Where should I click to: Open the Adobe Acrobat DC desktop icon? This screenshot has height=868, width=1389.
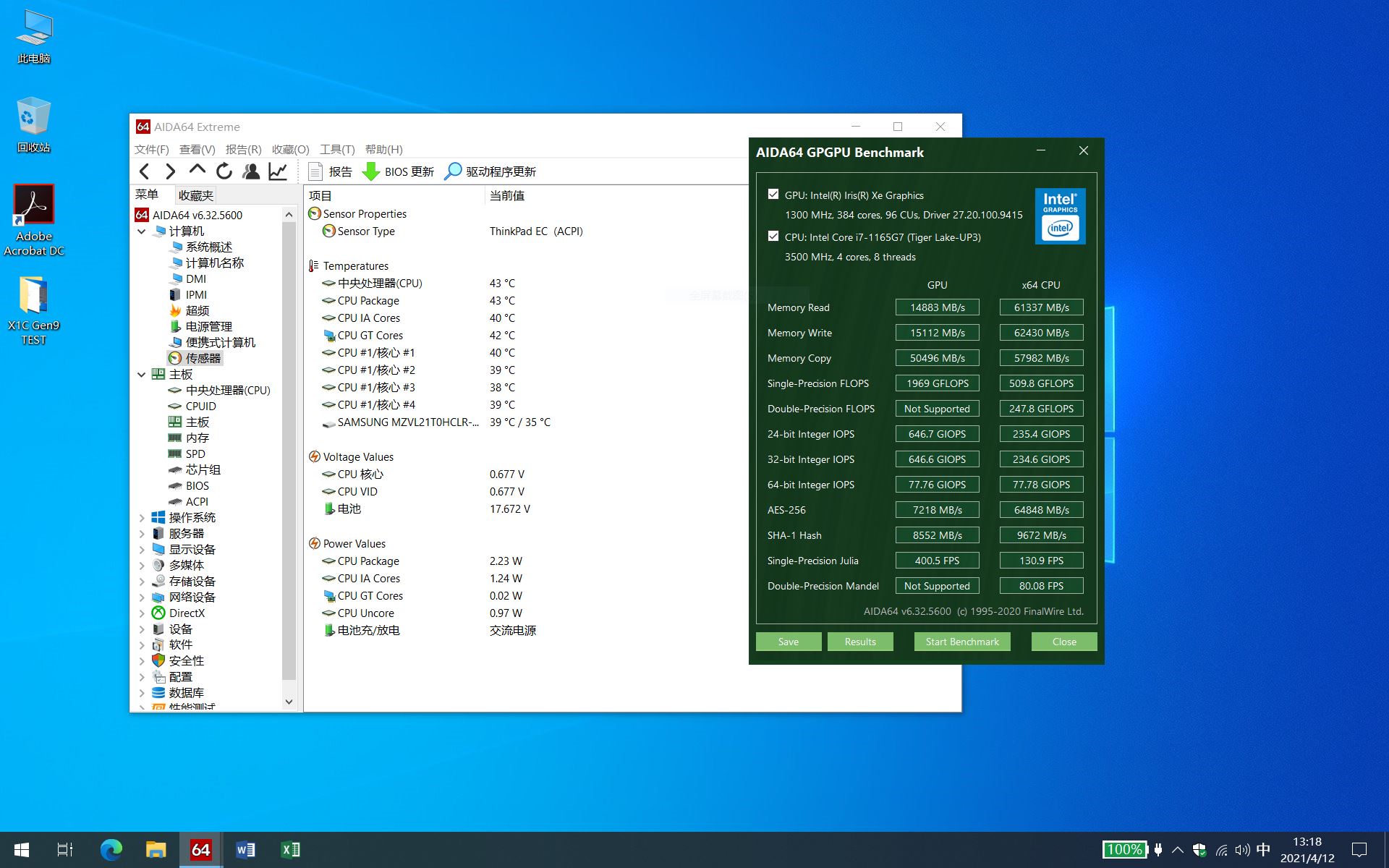click(x=34, y=221)
